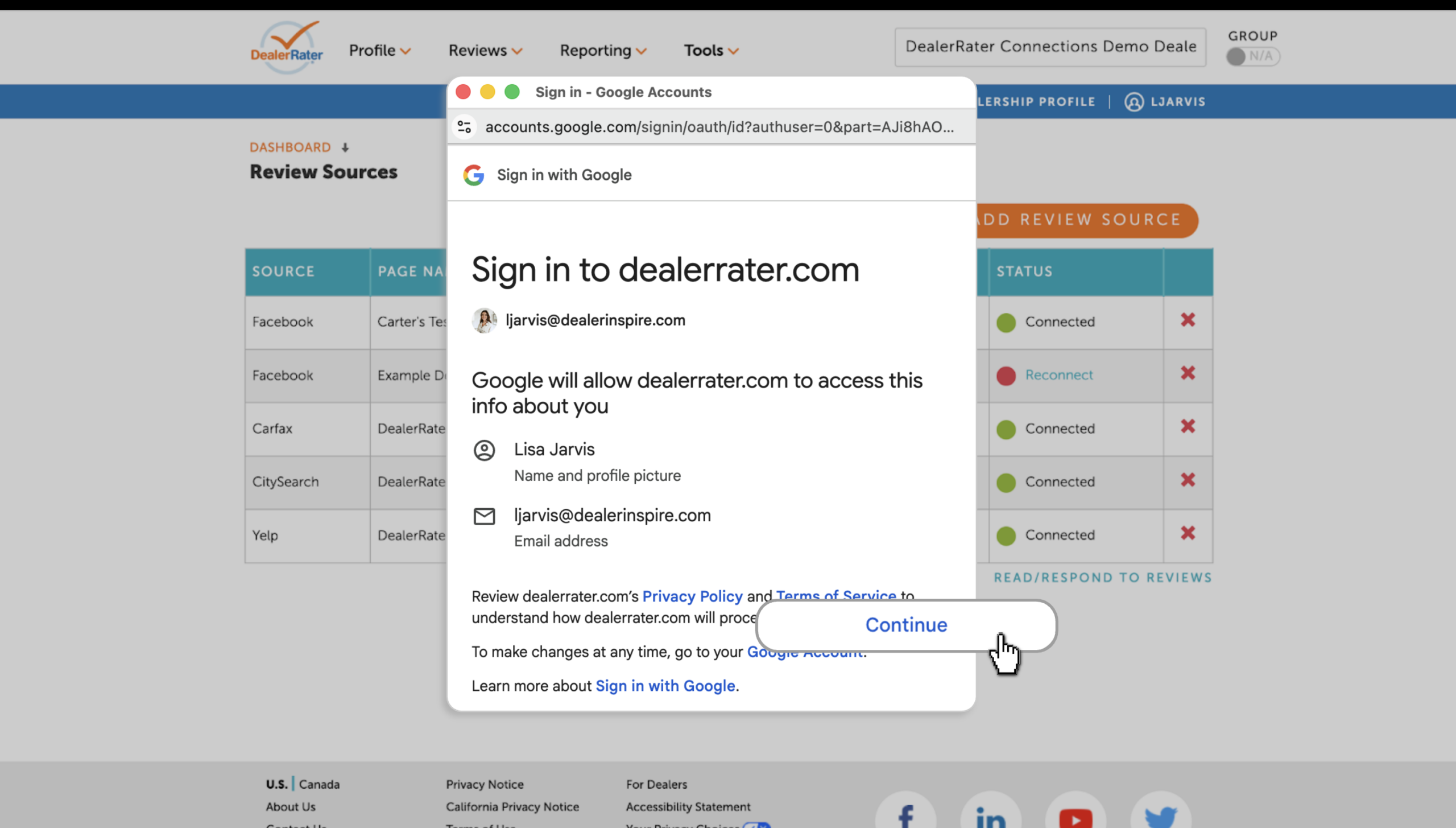
Task: Click the DASHBOARD breadcrumb link
Action: click(x=290, y=147)
